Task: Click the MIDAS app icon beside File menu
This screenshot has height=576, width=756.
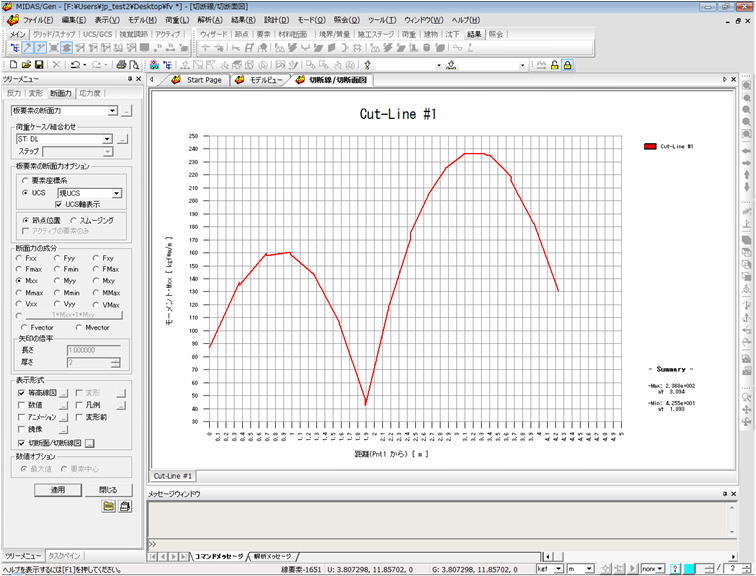Action: point(13,20)
